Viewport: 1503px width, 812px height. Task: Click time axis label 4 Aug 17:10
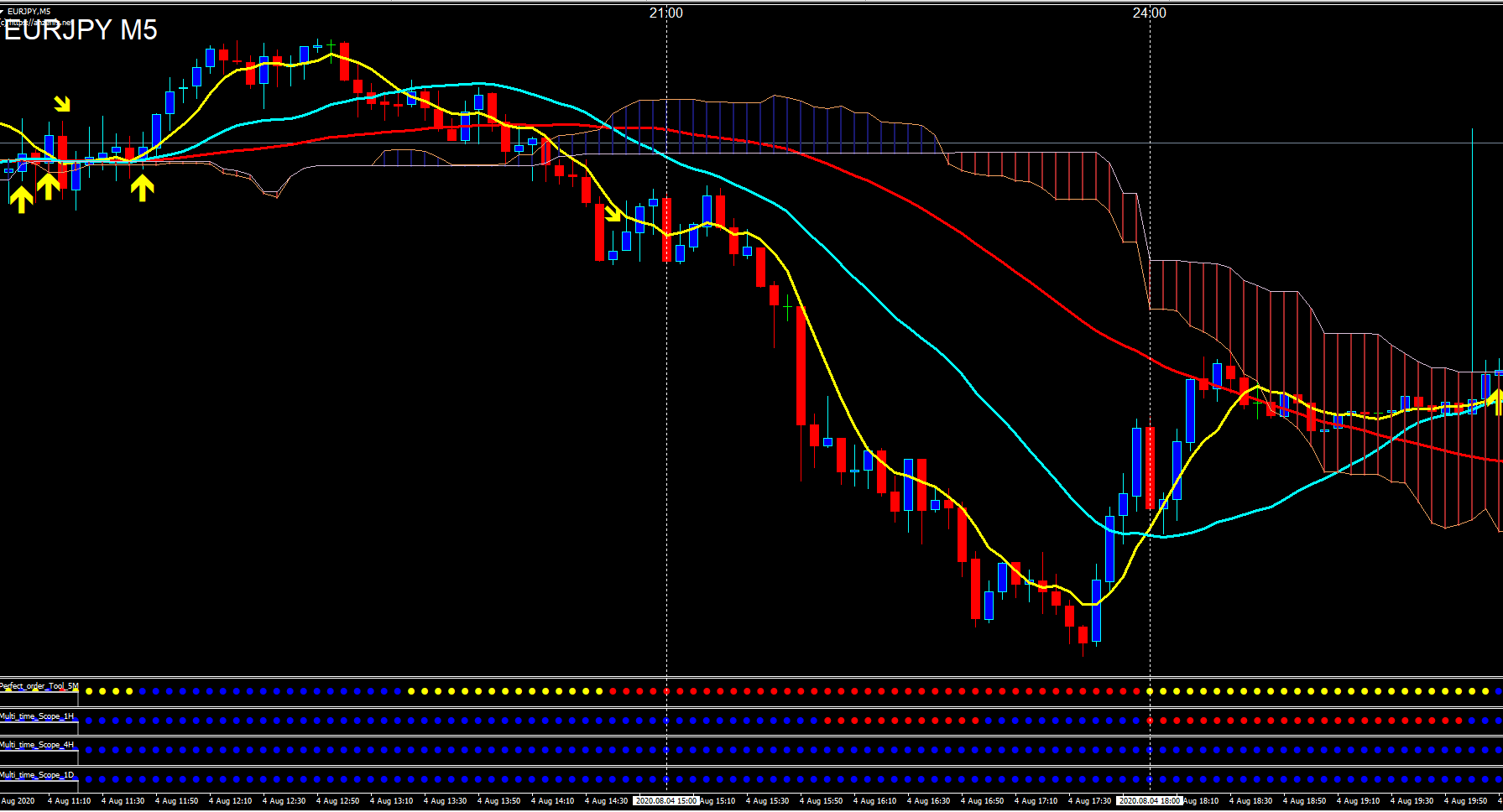click(x=1036, y=801)
